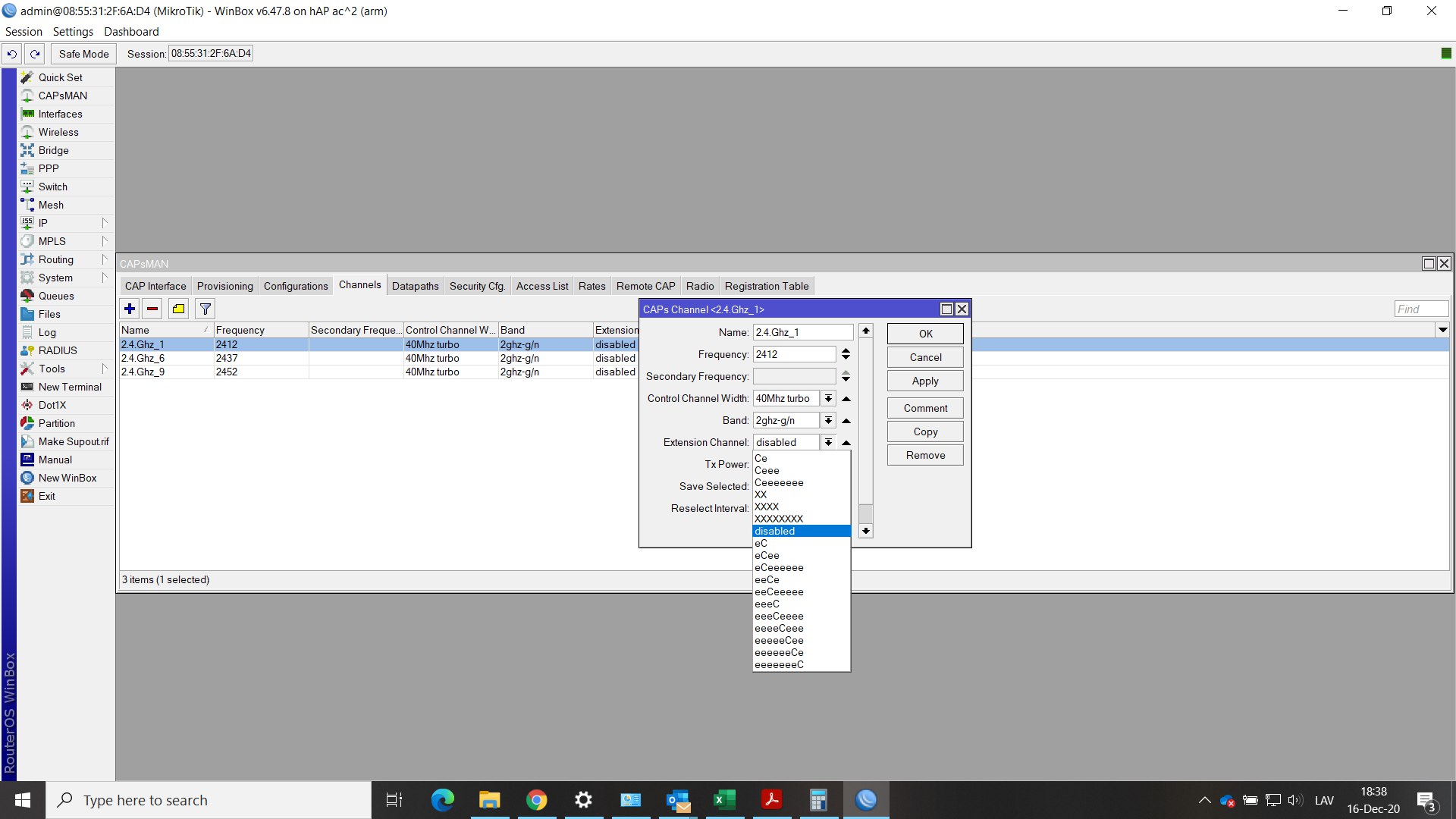The width and height of the screenshot is (1456, 819).
Task: Switch to Provisioning tab
Action: [224, 286]
